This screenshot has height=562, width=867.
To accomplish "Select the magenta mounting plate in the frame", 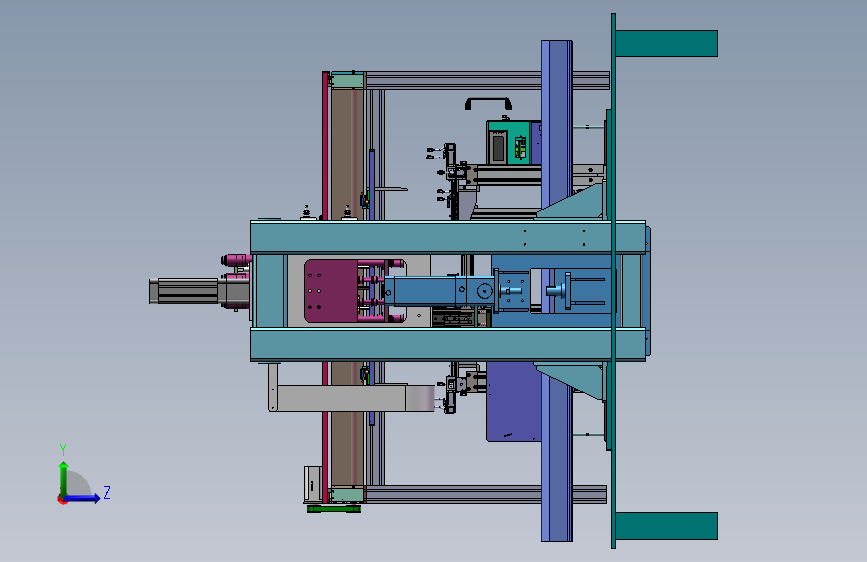I will tap(331, 291).
